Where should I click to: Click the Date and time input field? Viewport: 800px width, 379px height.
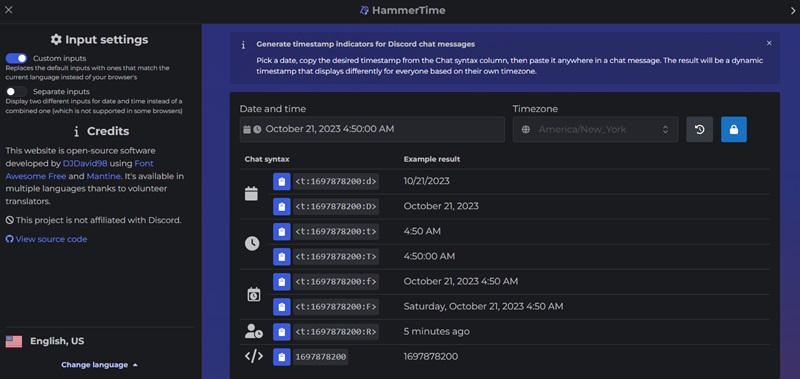pos(372,130)
